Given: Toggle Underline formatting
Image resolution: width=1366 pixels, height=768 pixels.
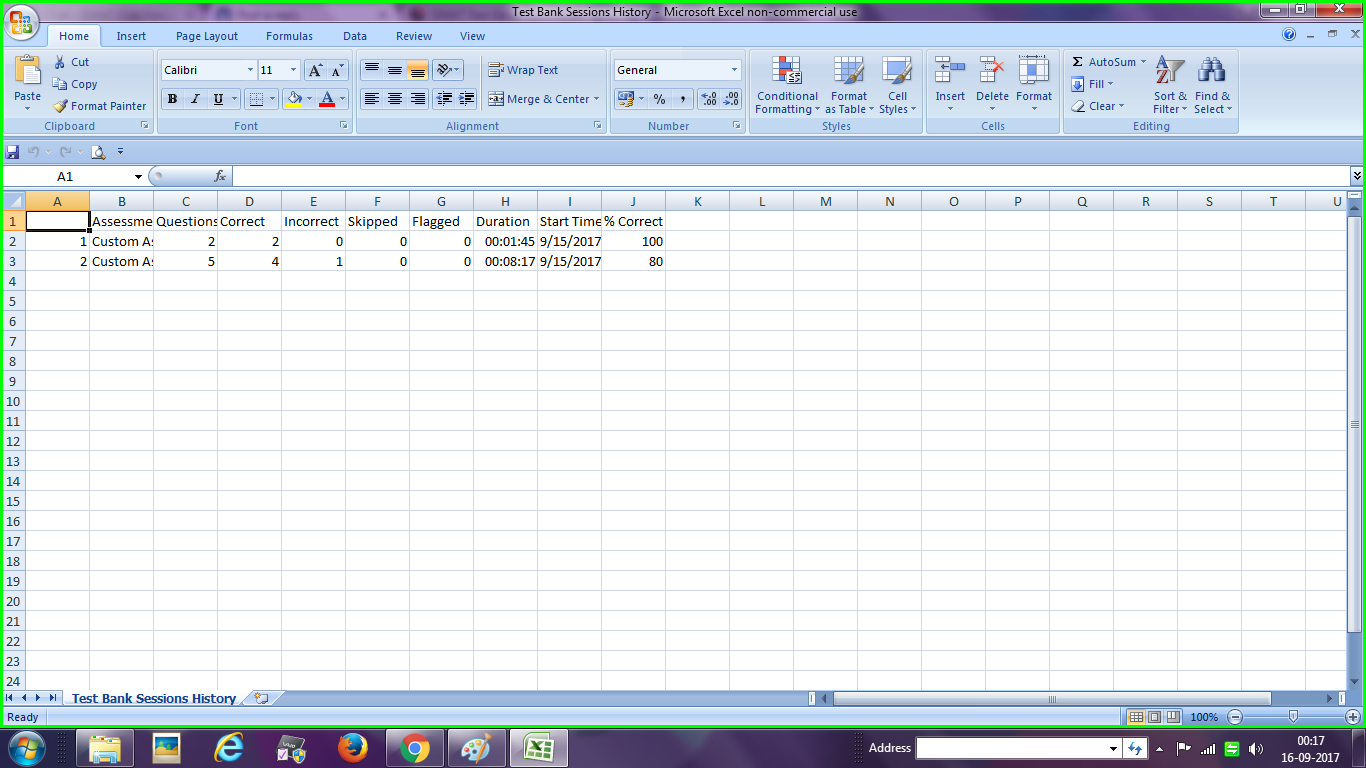Looking at the screenshot, I should tap(218, 99).
